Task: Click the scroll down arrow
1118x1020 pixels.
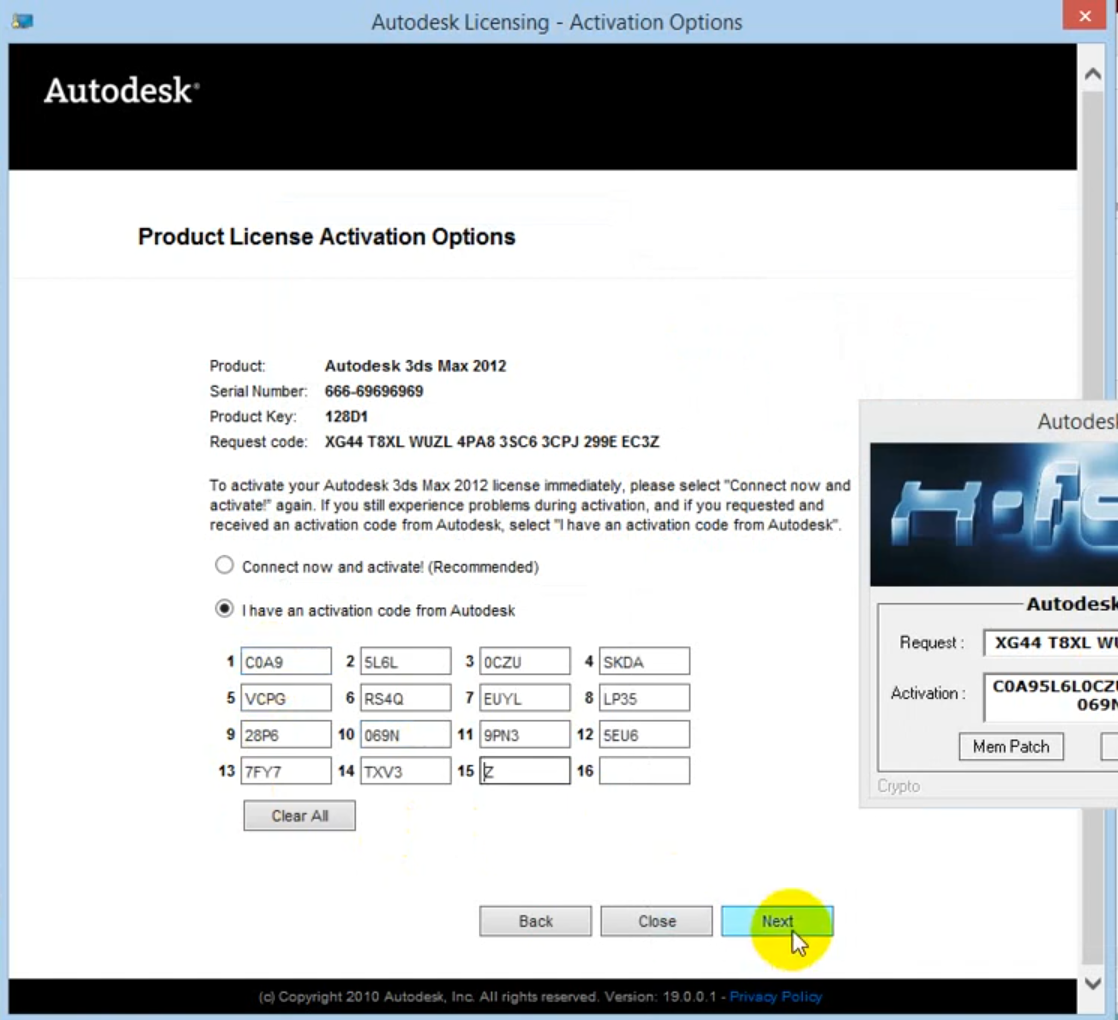Action: 1093,983
